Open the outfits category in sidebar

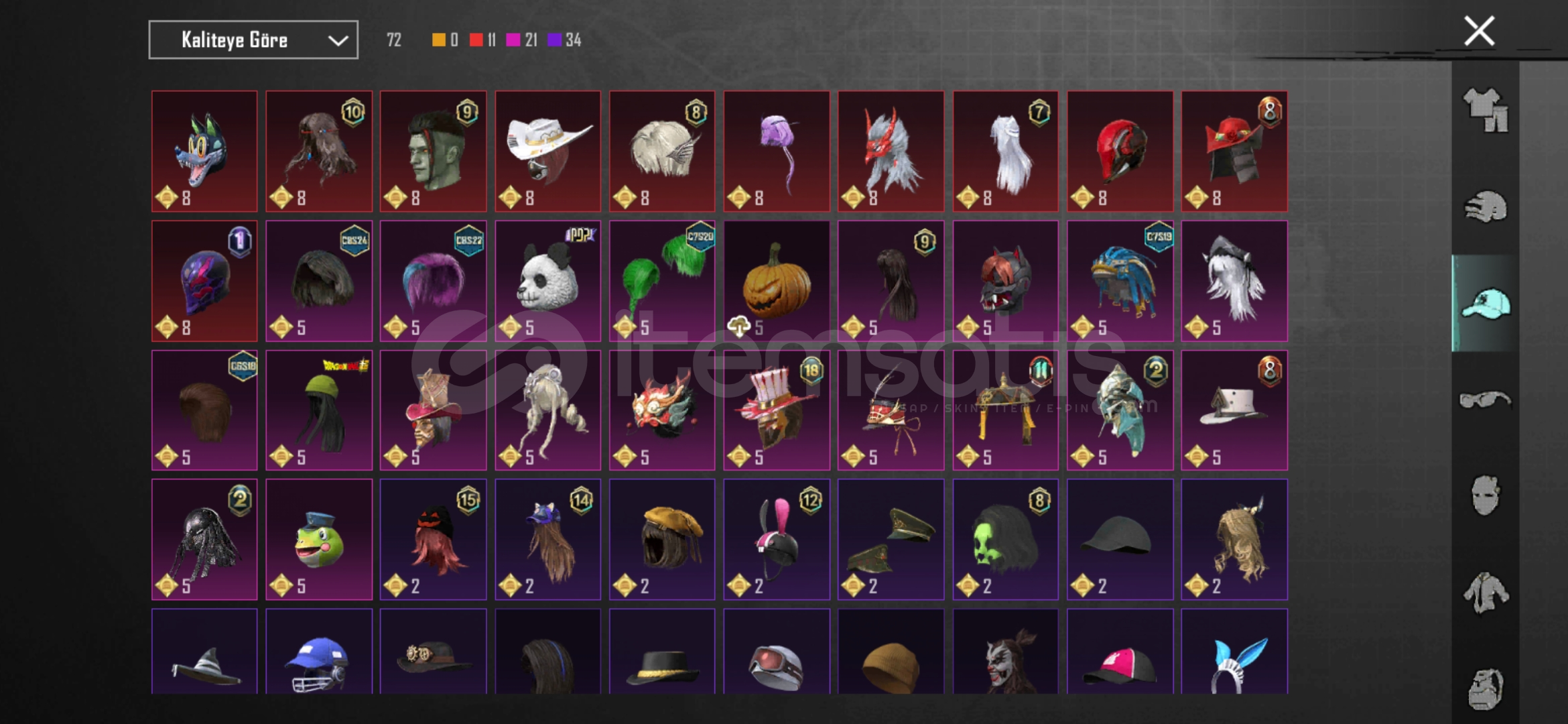tap(1486, 110)
